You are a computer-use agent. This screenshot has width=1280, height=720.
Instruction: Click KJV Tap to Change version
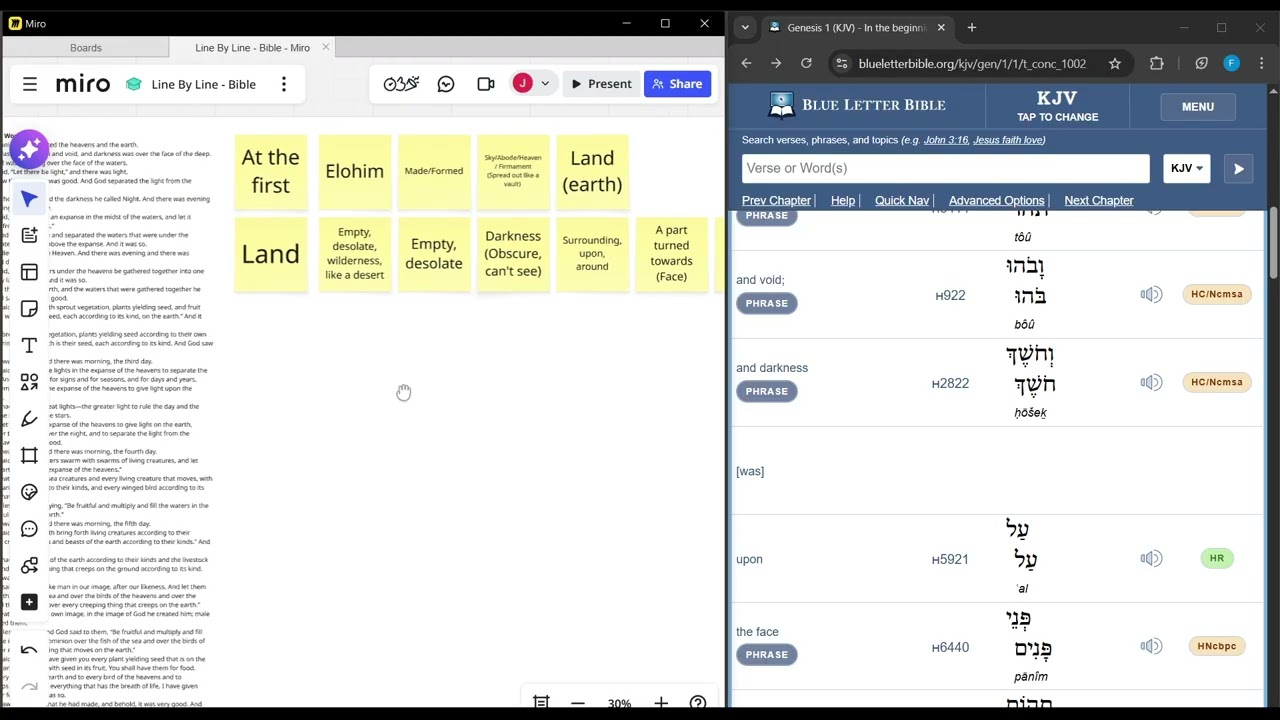click(1057, 106)
